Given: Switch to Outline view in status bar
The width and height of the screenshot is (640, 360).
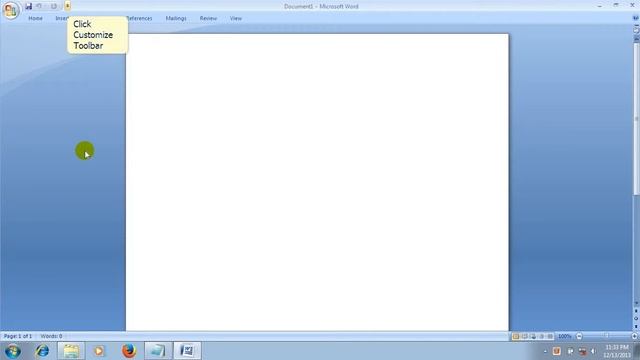Looking at the screenshot, I should tap(542, 336).
